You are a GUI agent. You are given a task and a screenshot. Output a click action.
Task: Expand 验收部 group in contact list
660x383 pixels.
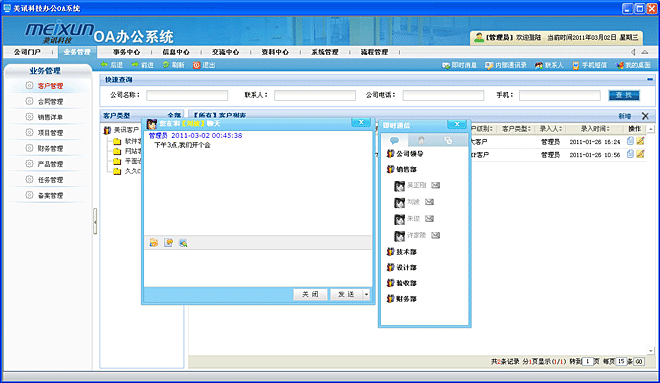[x=402, y=283]
